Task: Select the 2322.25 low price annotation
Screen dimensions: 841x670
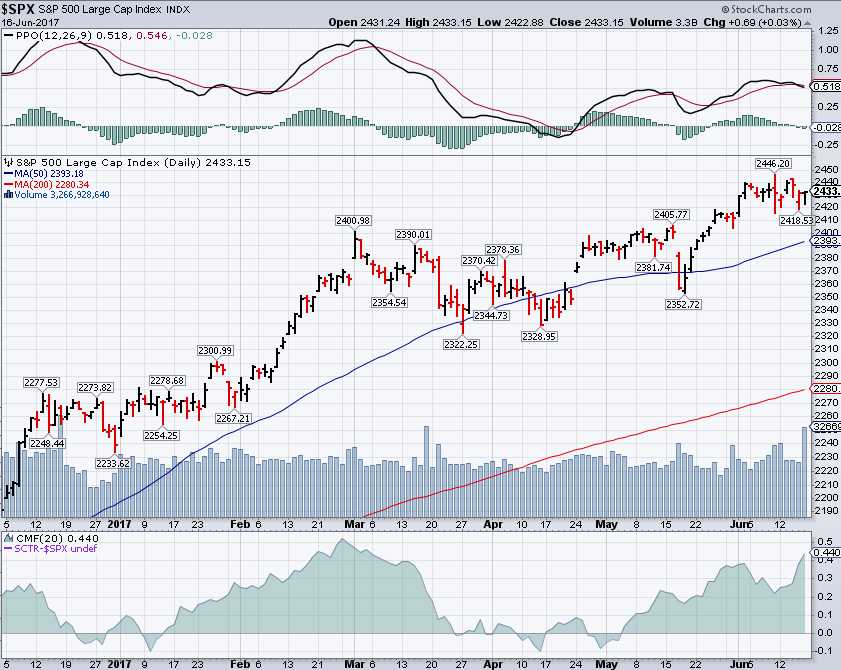Action: (463, 344)
